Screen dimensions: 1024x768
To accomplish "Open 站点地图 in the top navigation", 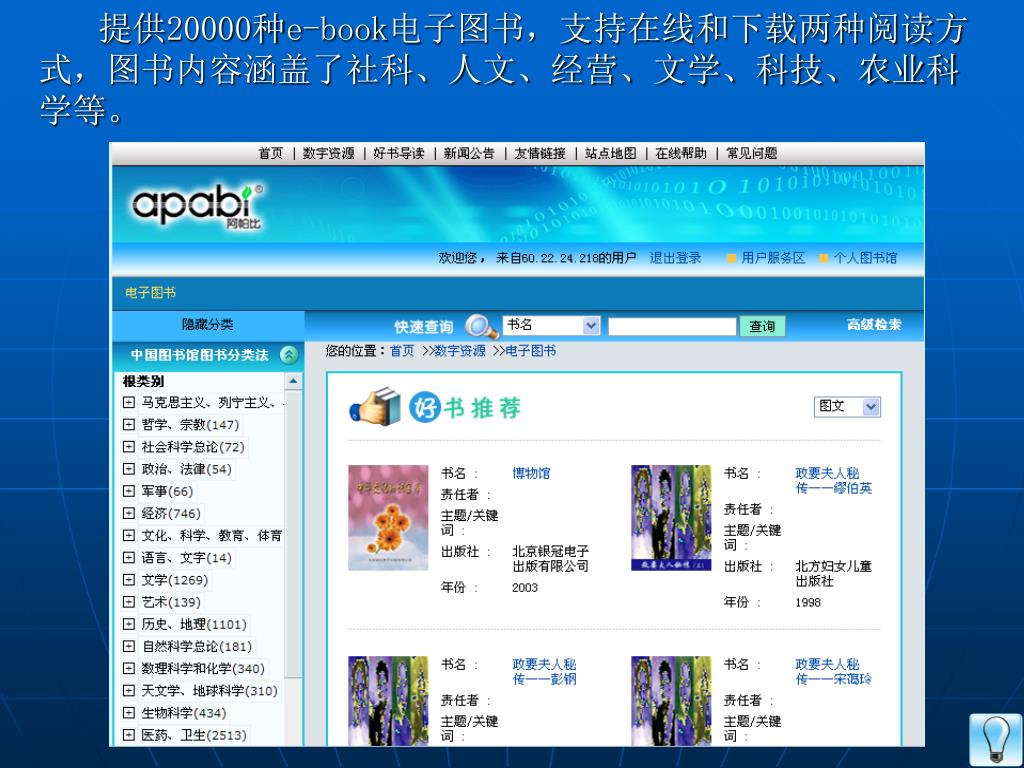I will 610,153.
